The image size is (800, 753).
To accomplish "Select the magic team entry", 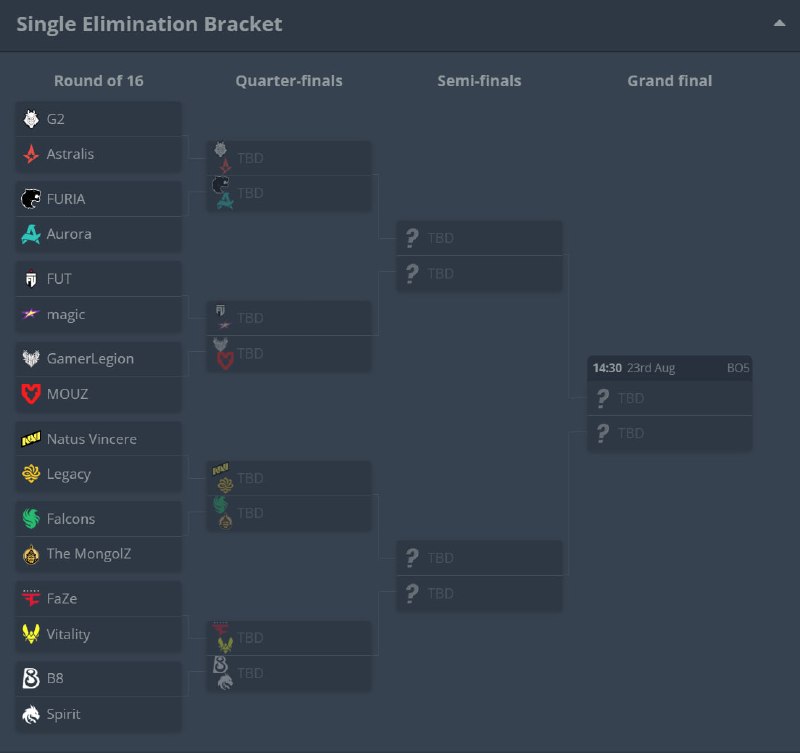I will click(99, 314).
